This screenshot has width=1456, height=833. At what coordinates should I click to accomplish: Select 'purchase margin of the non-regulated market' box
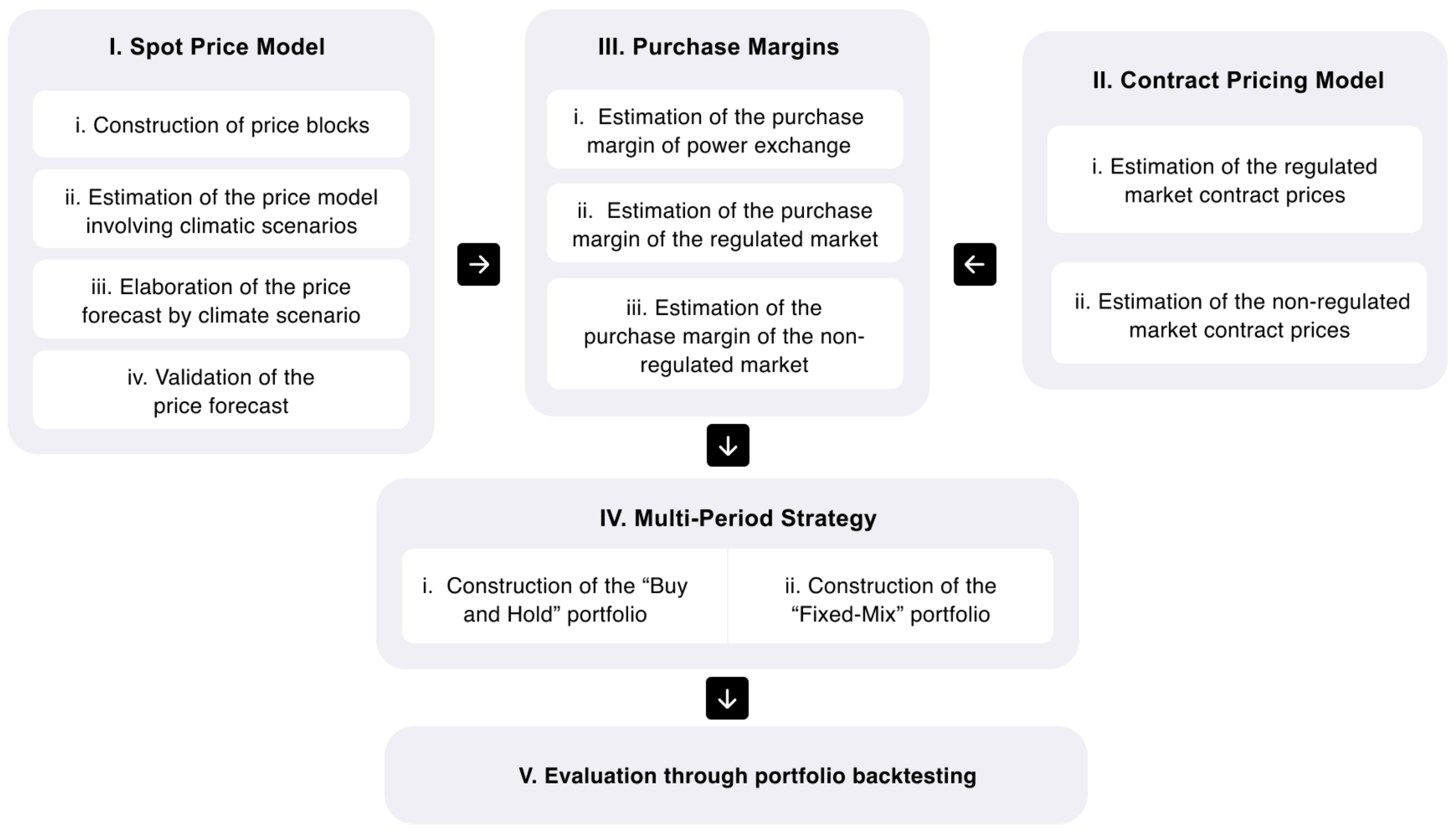point(725,335)
